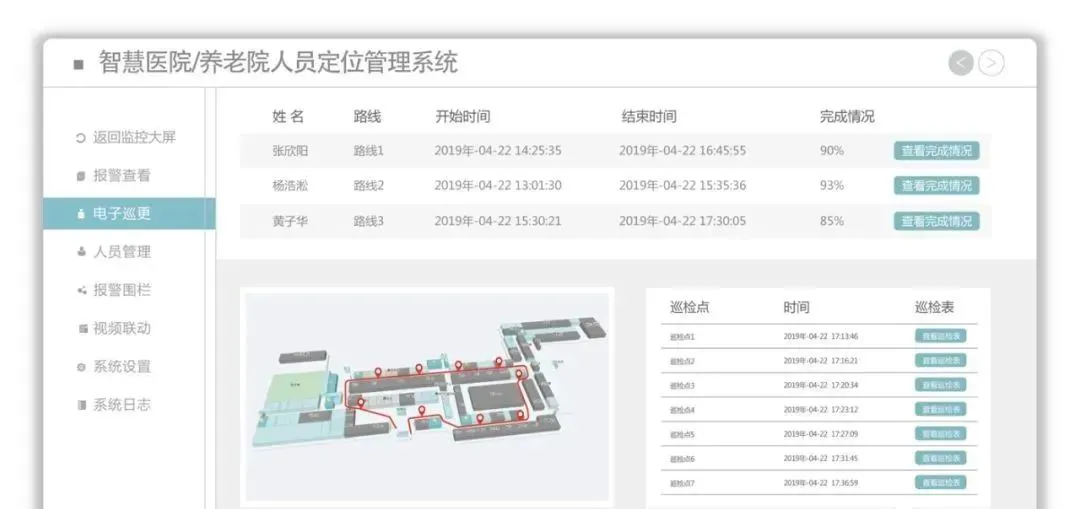The width and height of the screenshot is (1080, 509).
Task: Open 查看完成情况 for 黄子华 route
Action: [x=936, y=221]
